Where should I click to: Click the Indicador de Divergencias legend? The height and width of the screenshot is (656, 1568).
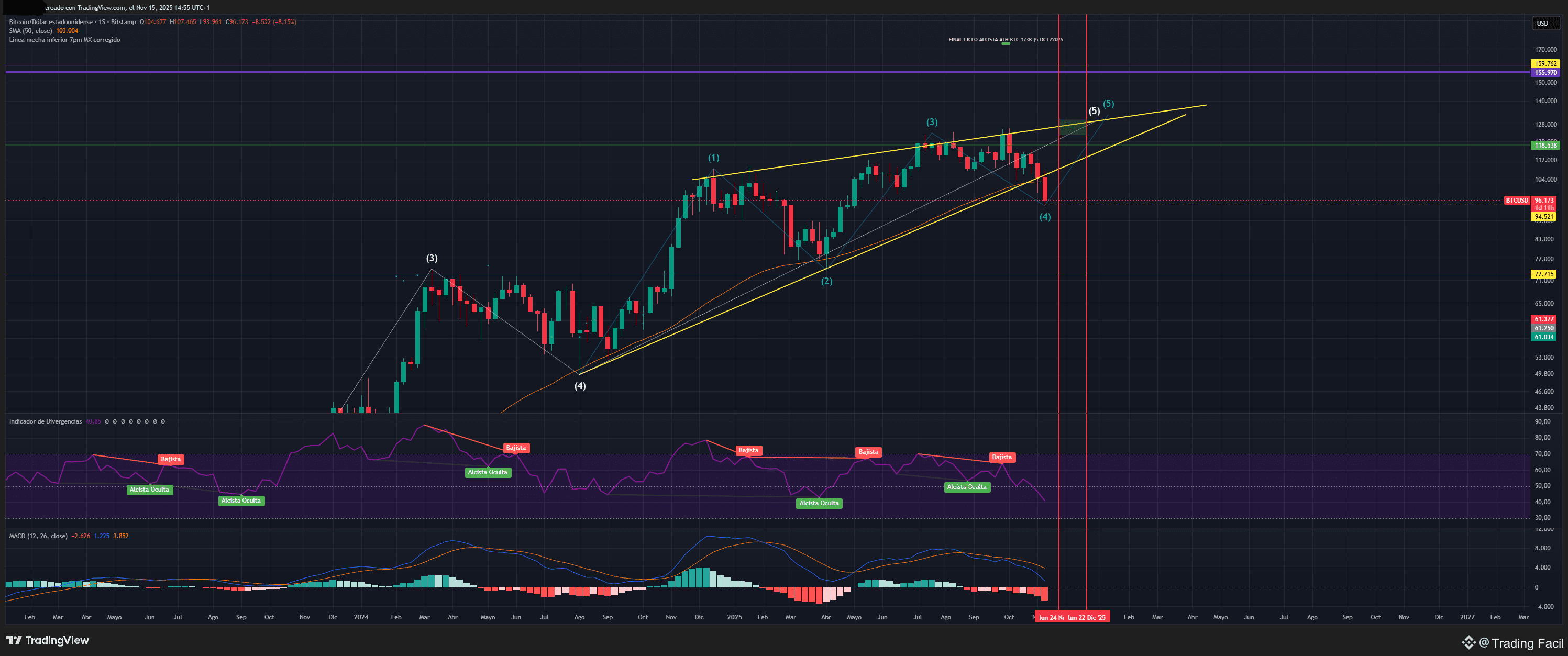(x=46, y=421)
